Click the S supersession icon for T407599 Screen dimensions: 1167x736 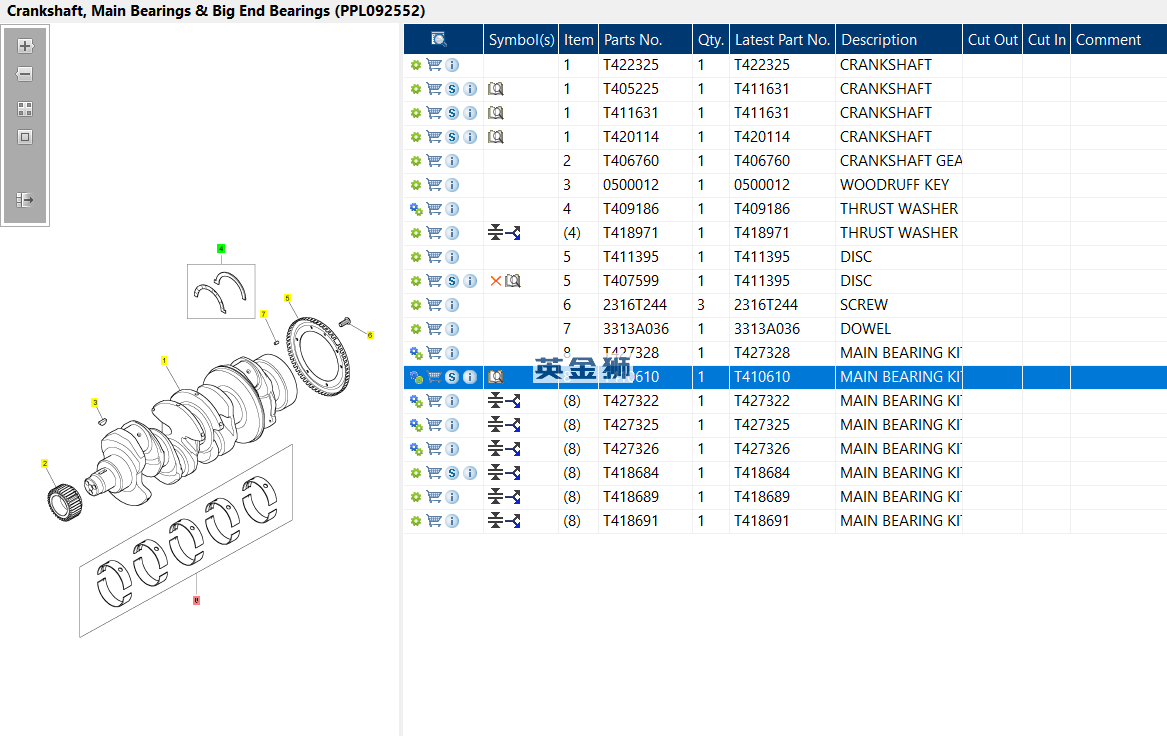coord(452,281)
